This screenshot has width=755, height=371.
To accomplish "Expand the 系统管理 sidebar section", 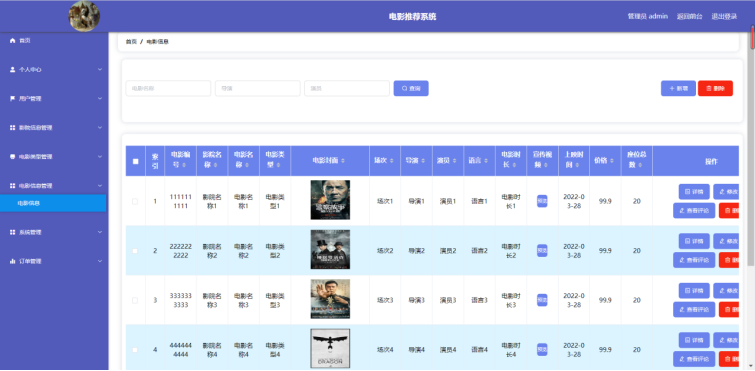I will pos(53,232).
